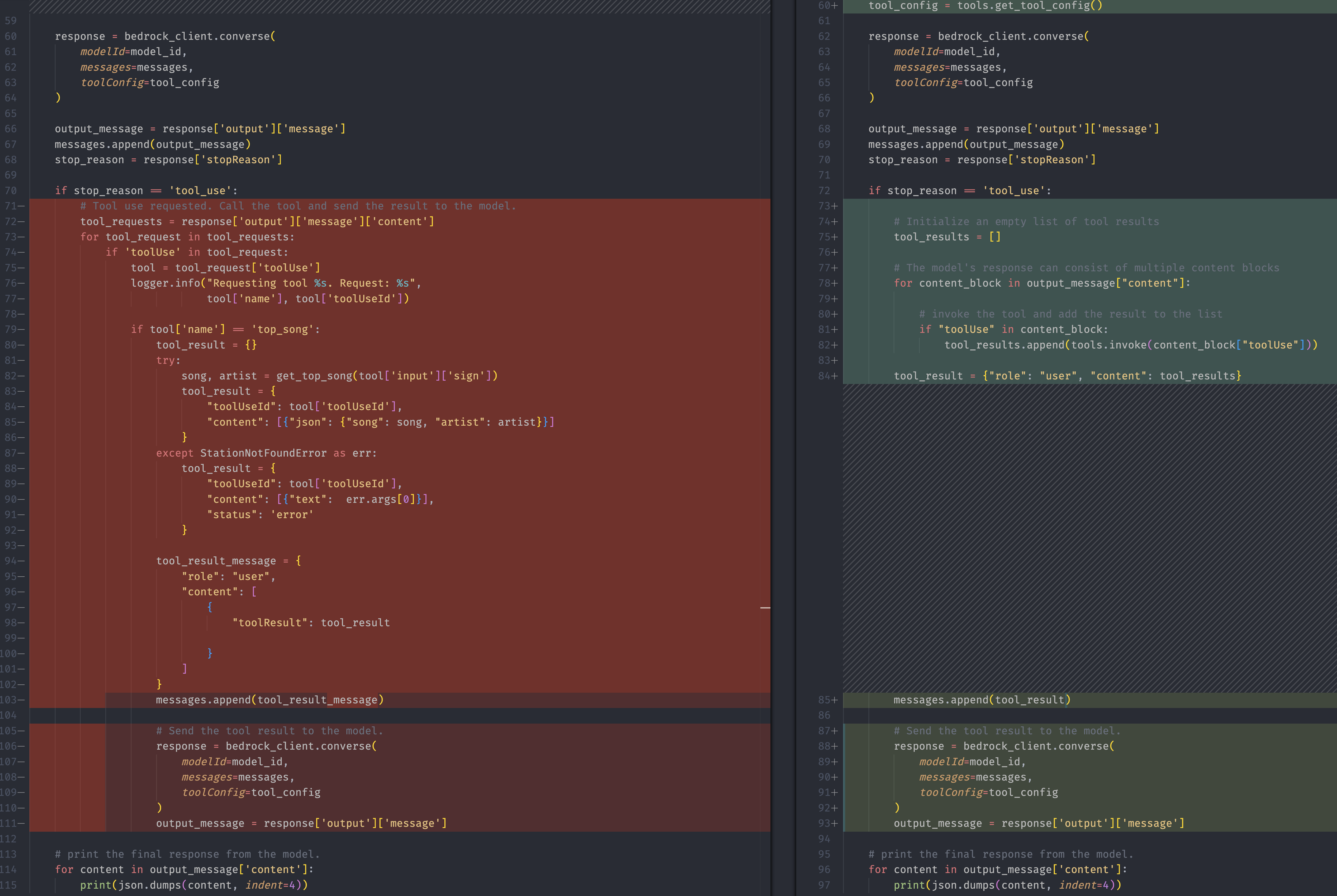
Task: Click "for content_block in output_message["content"]:" line
Action: pyautogui.click(x=1042, y=284)
